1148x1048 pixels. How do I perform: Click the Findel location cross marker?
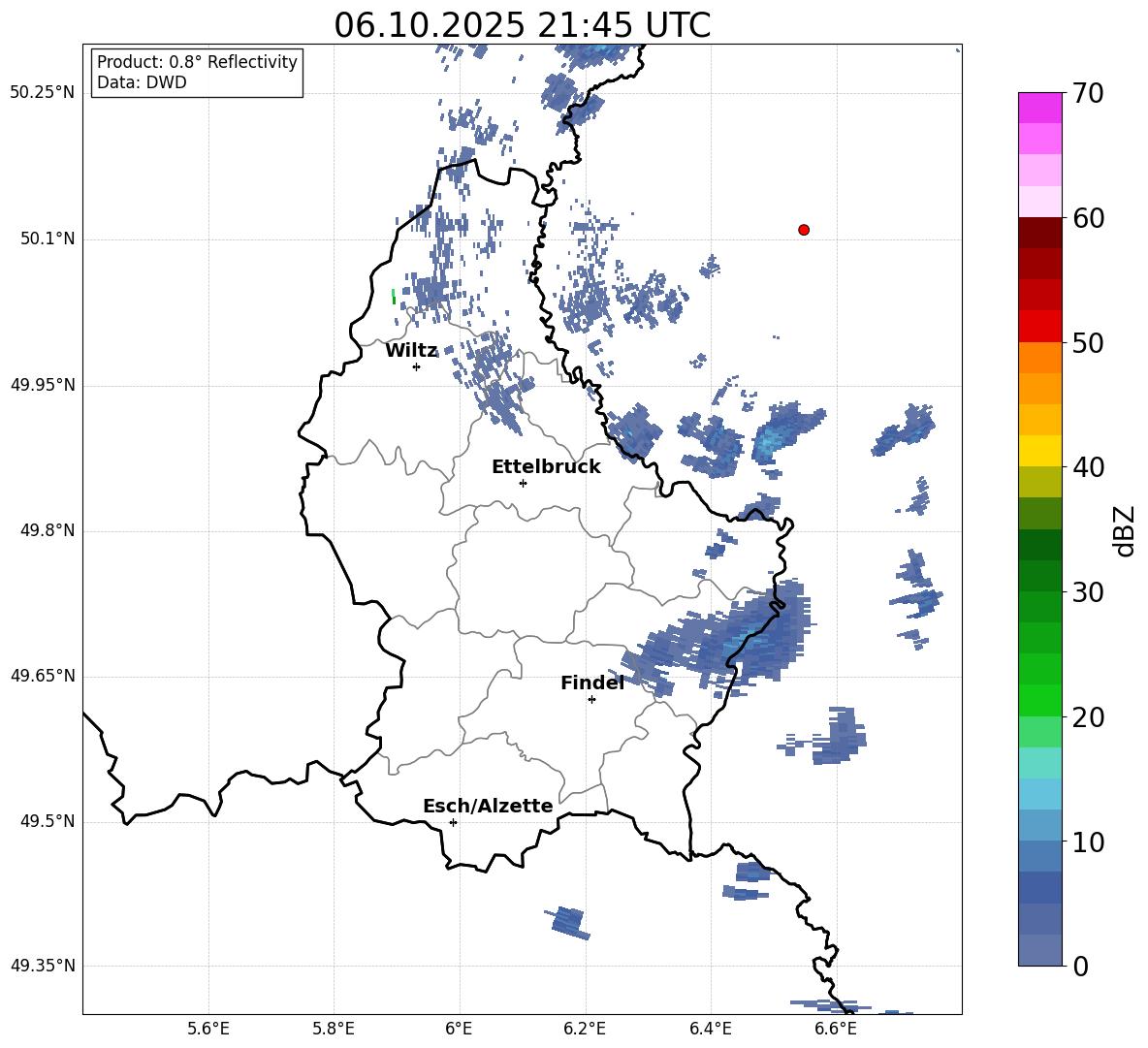point(591,700)
